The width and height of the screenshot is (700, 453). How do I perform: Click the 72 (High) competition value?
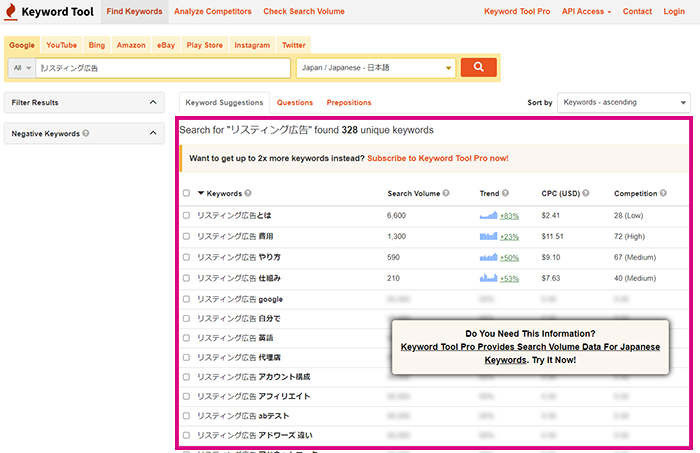(x=629, y=237)
